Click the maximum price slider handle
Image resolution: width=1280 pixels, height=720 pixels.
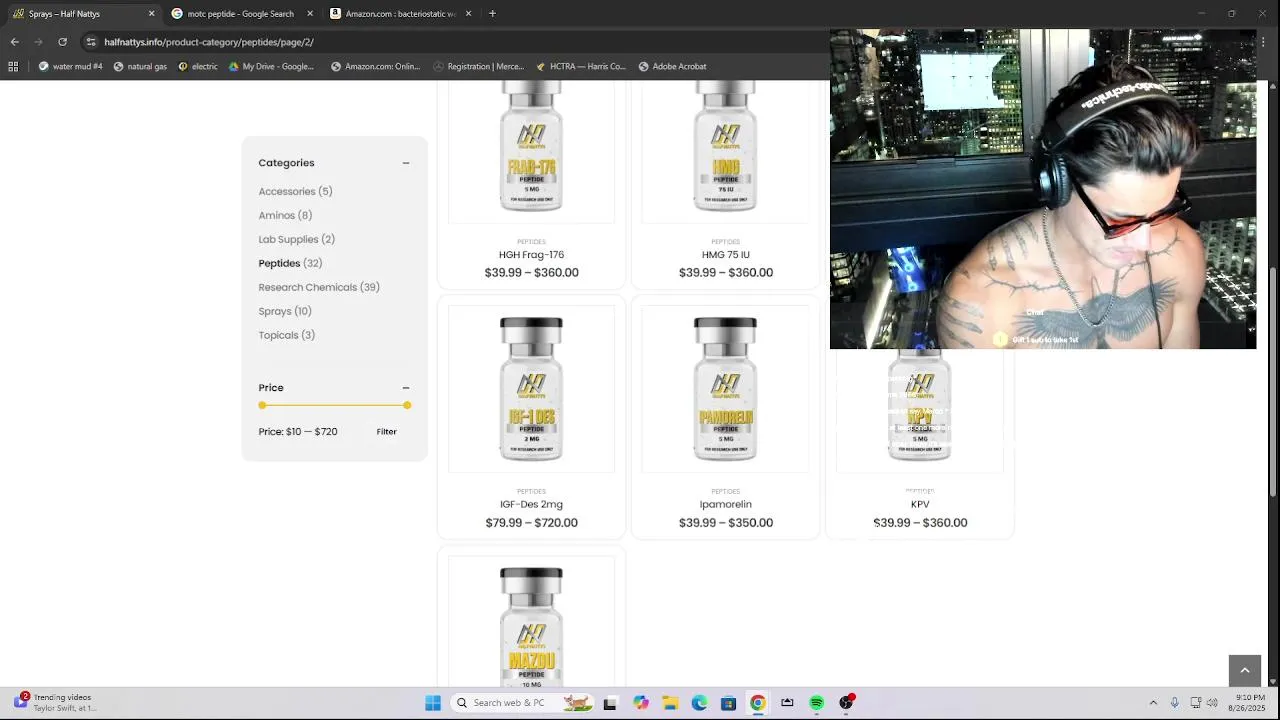(x=407, y=406)
